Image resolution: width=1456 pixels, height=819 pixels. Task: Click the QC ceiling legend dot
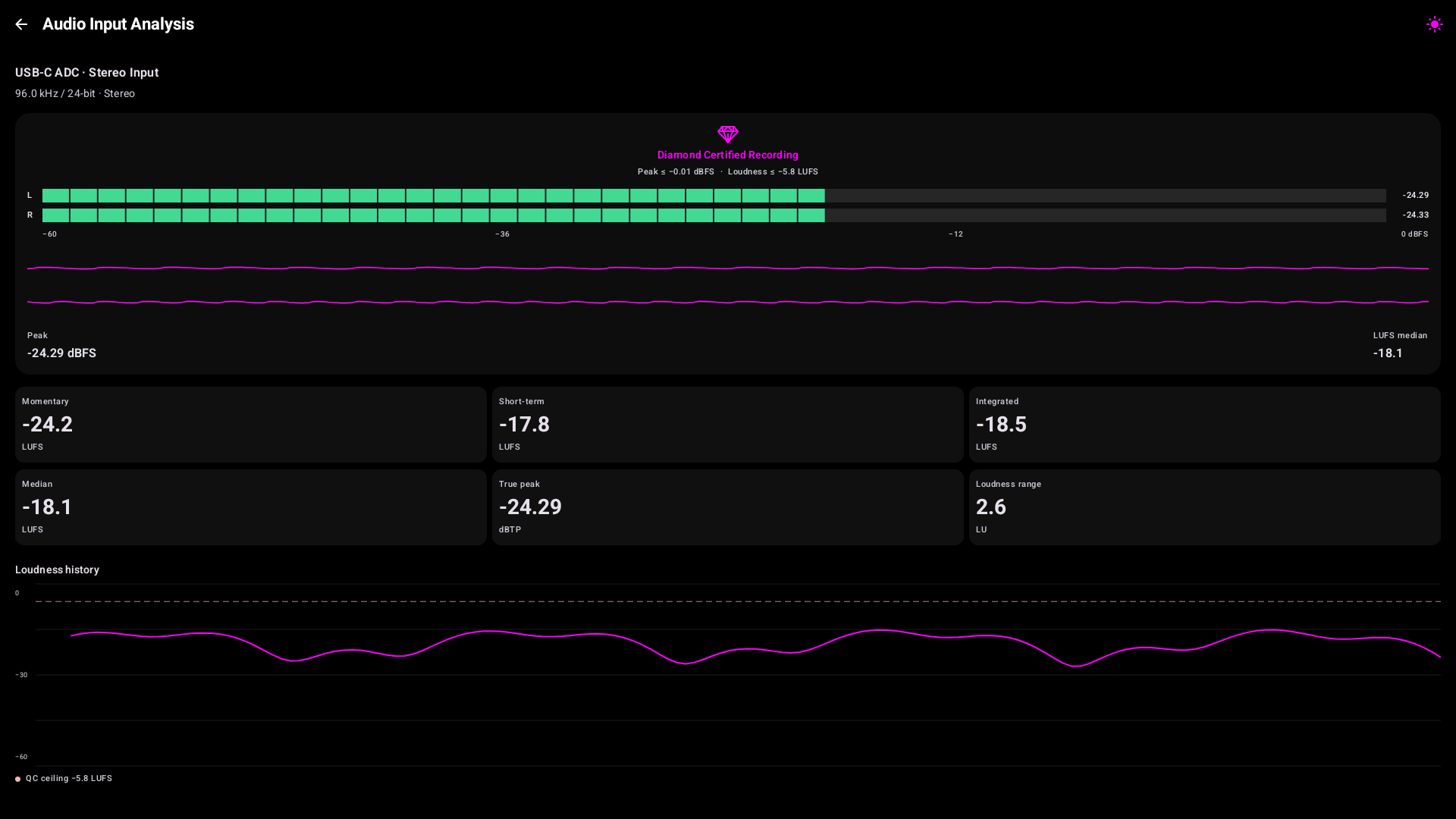pyautogui.click(x=18, y=779)
